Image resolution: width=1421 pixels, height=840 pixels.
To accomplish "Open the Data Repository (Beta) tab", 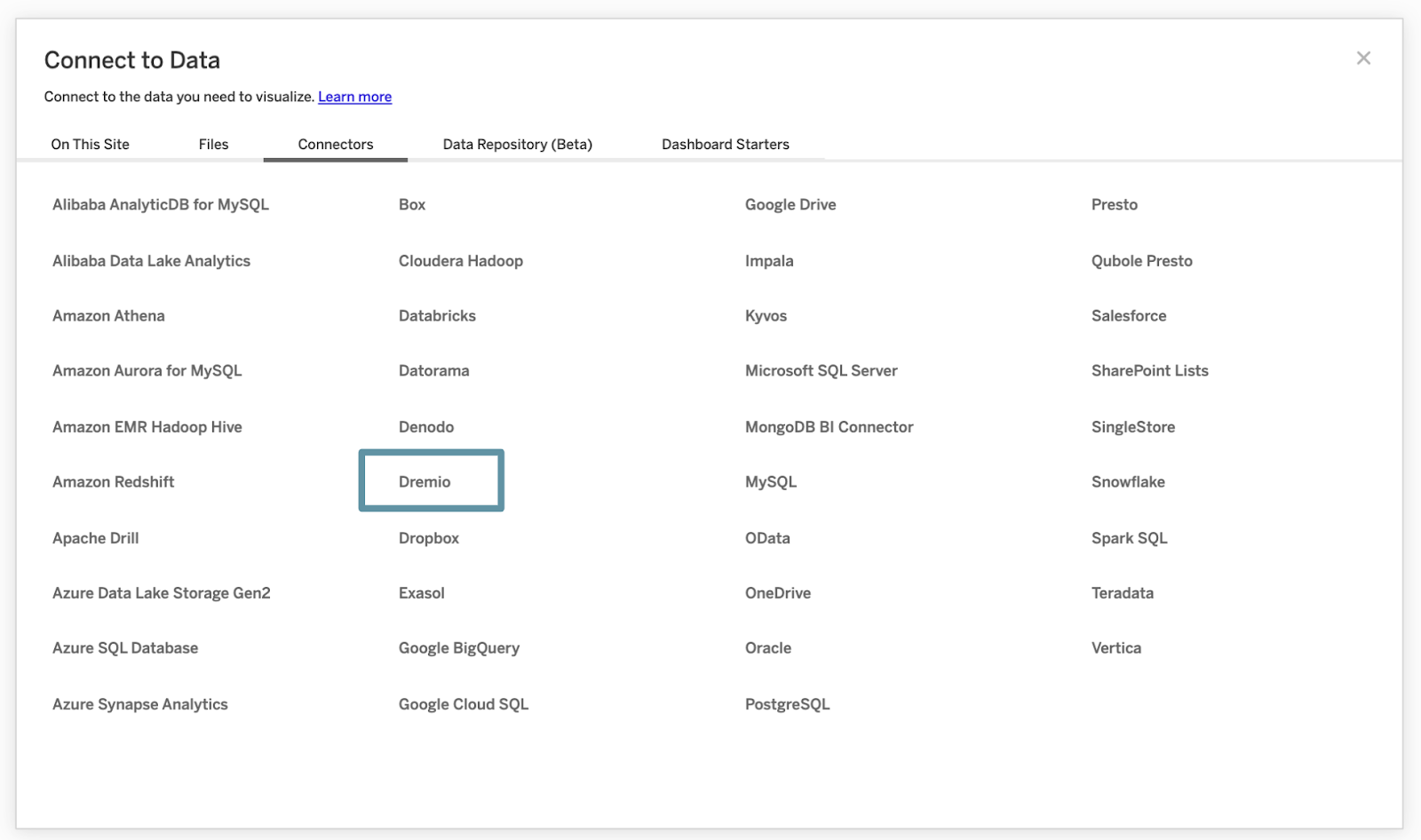I will click(518, 144).
